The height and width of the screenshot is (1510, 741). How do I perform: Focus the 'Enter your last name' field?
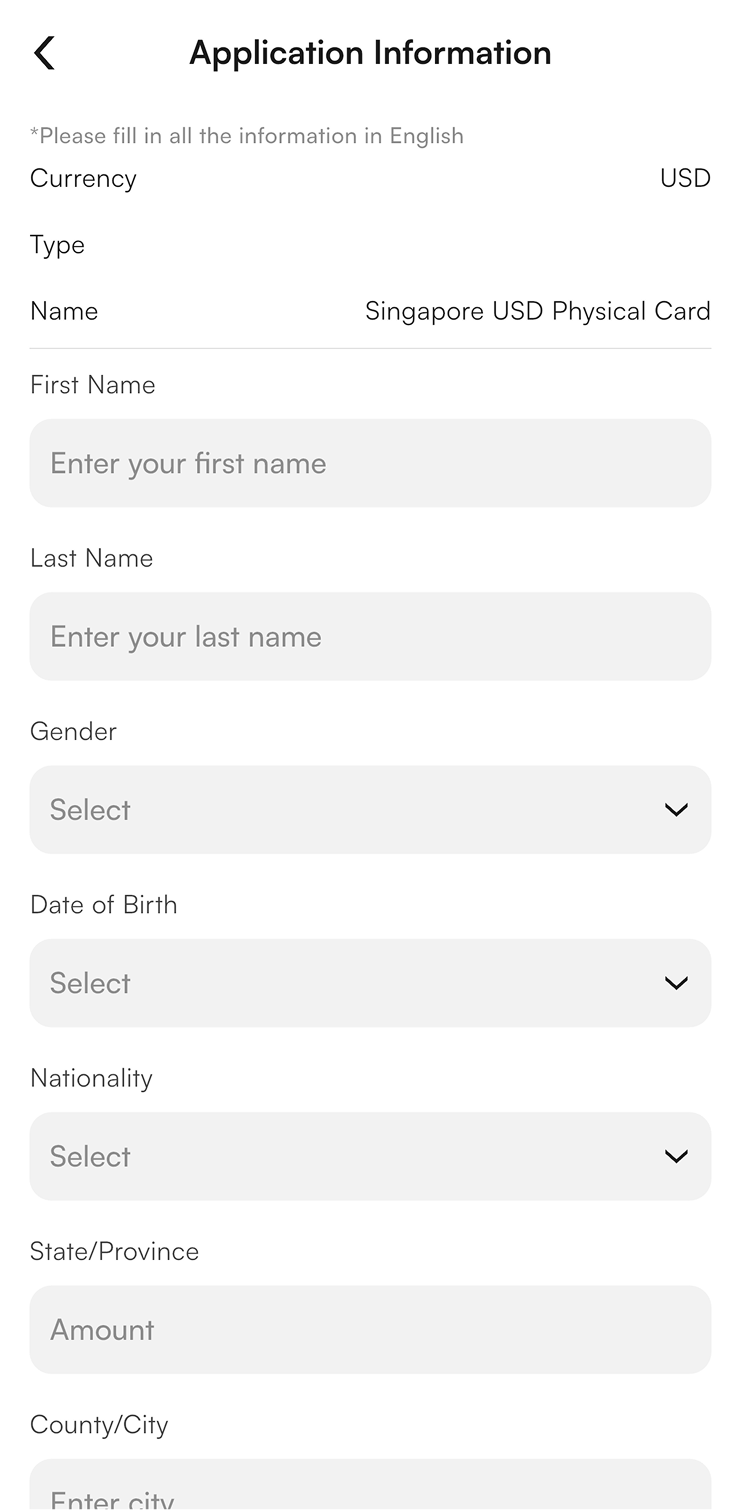(370, 636)
